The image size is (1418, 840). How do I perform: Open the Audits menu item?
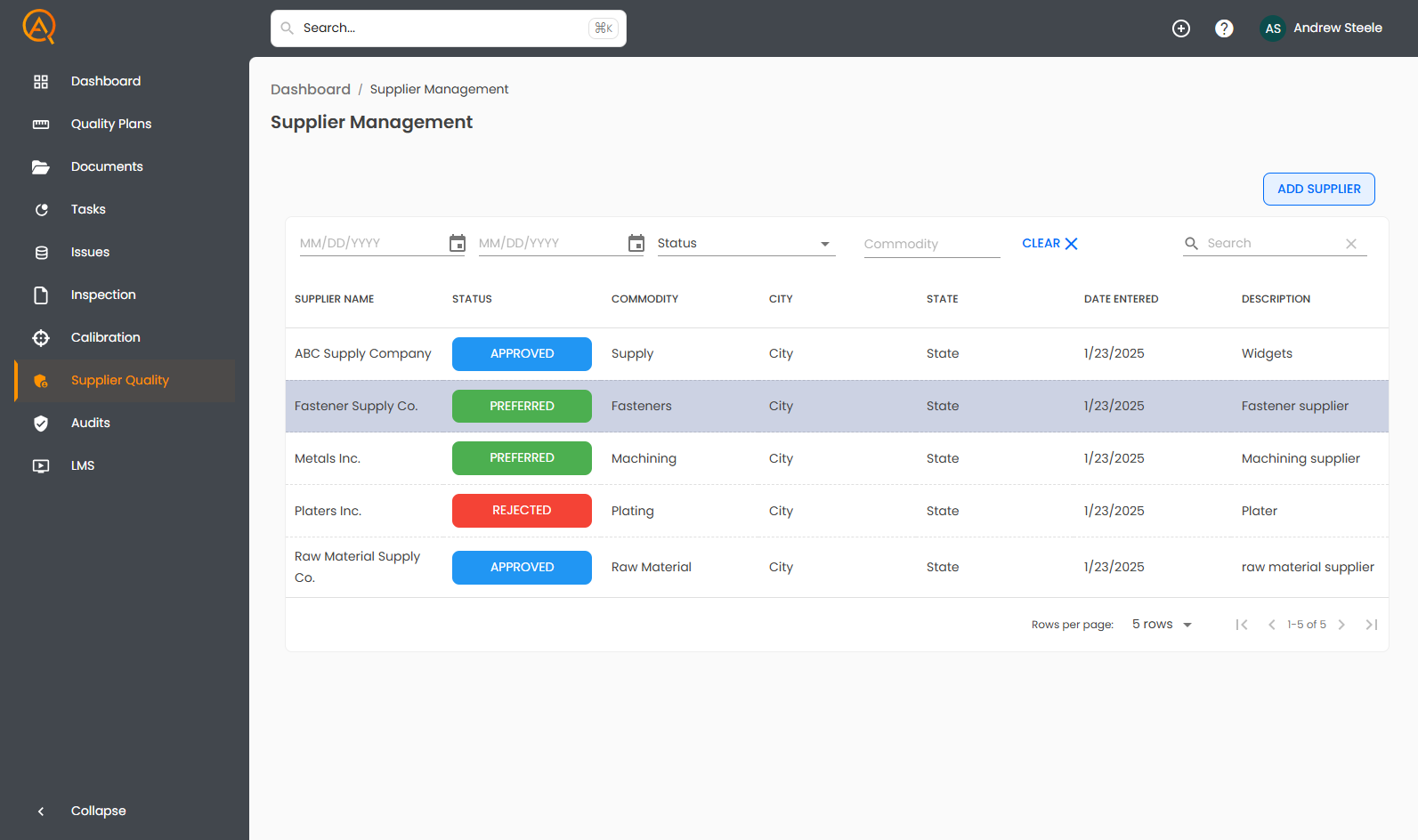(x=125, y=424)
